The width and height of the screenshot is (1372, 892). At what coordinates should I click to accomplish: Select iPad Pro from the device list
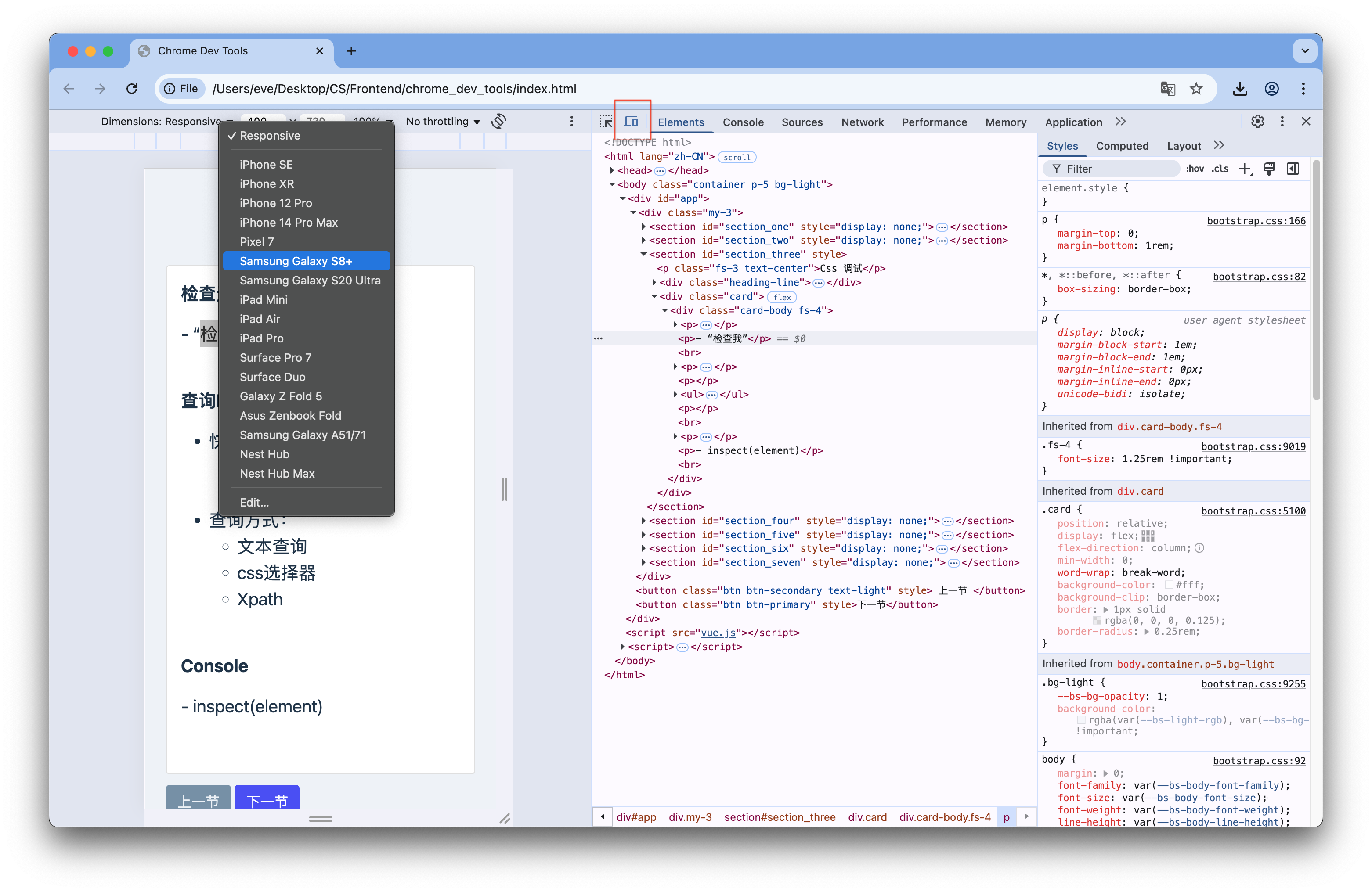[x=261, y=338]
